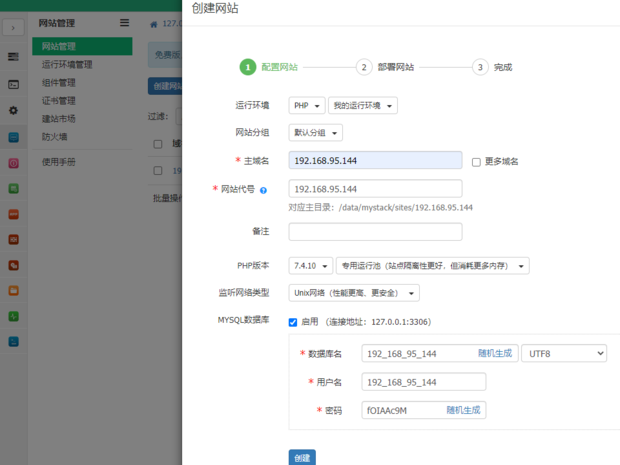This screenshot has height=465, width=620.
Task: Open the 我的运行环境 dropdown
Action: [363, 106]
